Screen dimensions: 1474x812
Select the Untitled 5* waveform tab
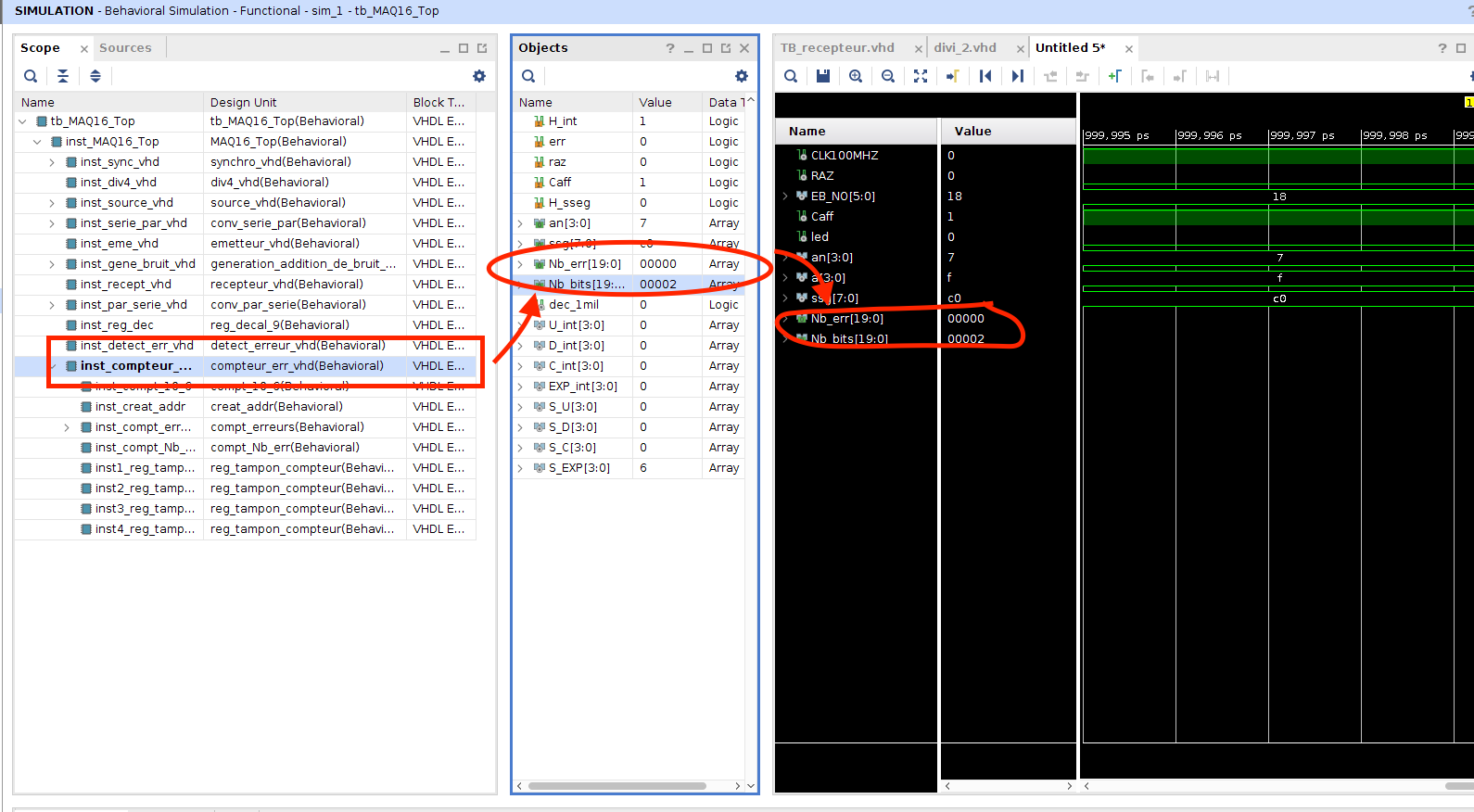pos(1070,48)
